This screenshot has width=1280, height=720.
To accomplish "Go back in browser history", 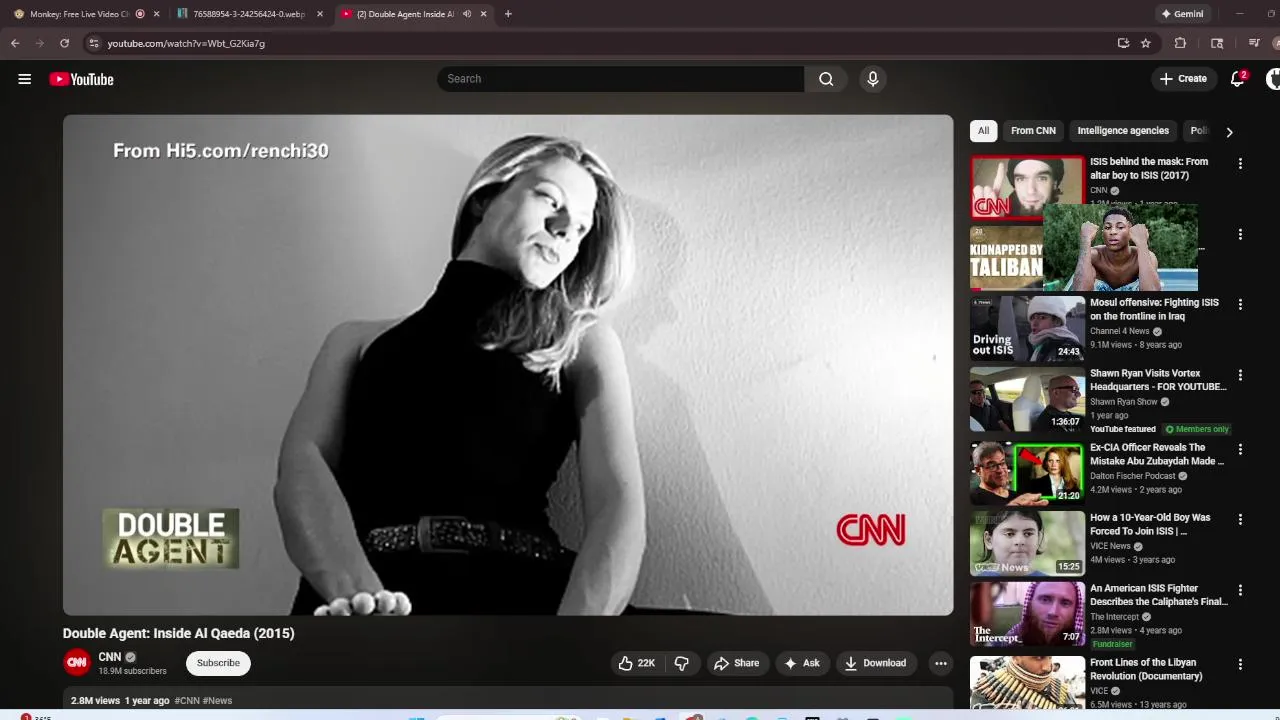I will point(15,43).
